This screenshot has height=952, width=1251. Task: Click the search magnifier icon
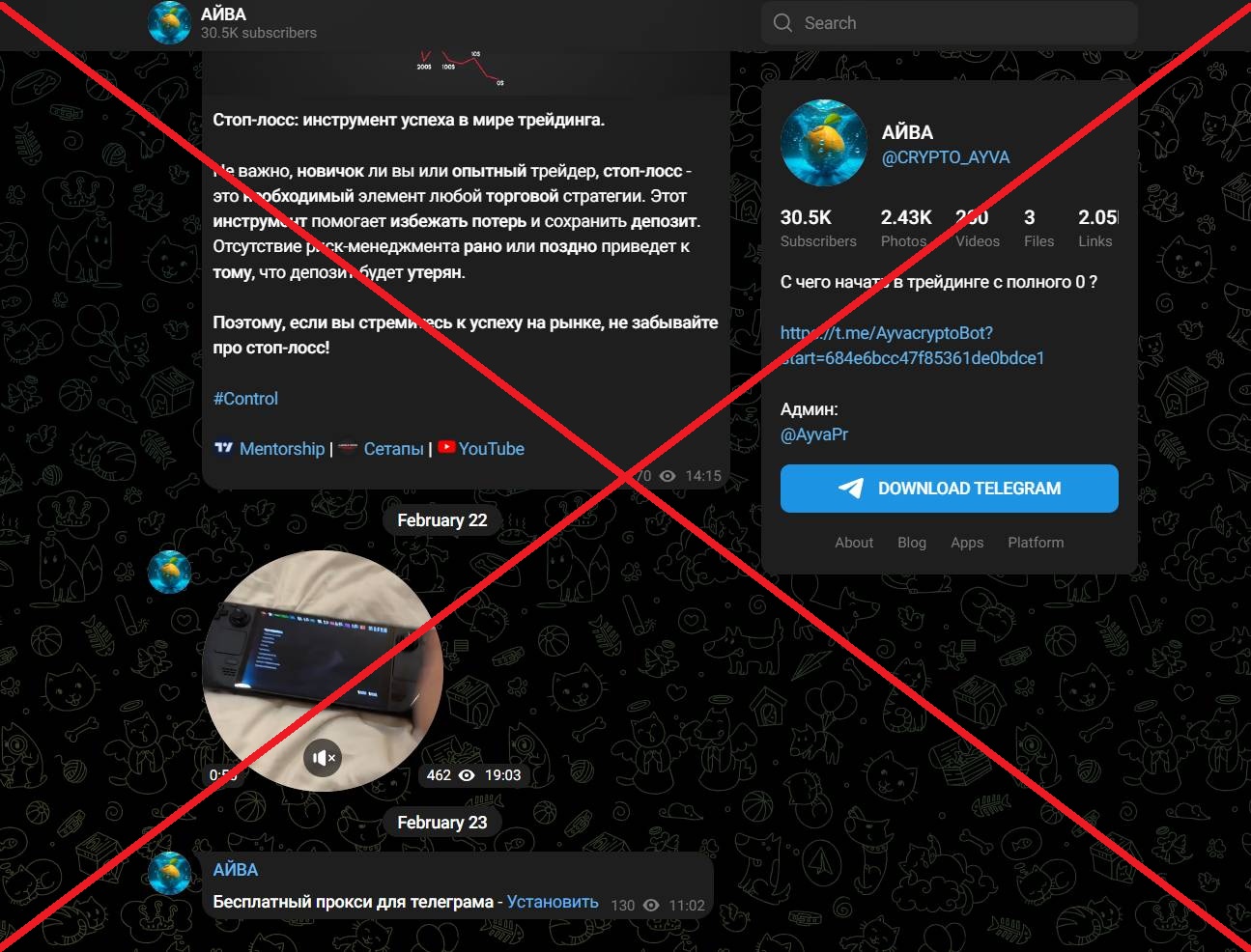(782, 22)
